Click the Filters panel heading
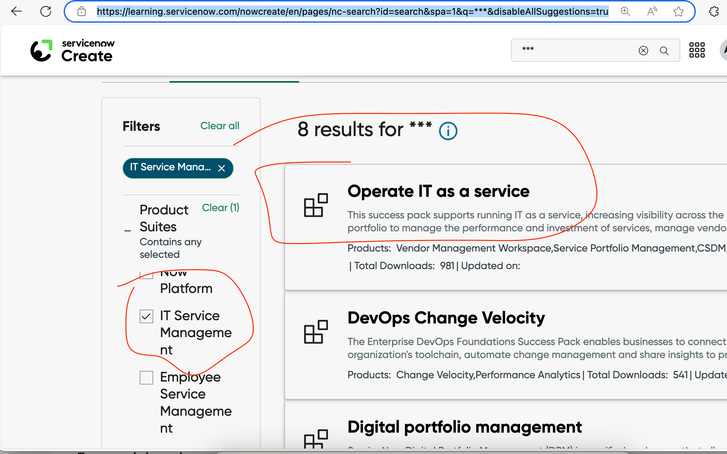The width and height of the screenshot is (727, 454). click(141, 126)
